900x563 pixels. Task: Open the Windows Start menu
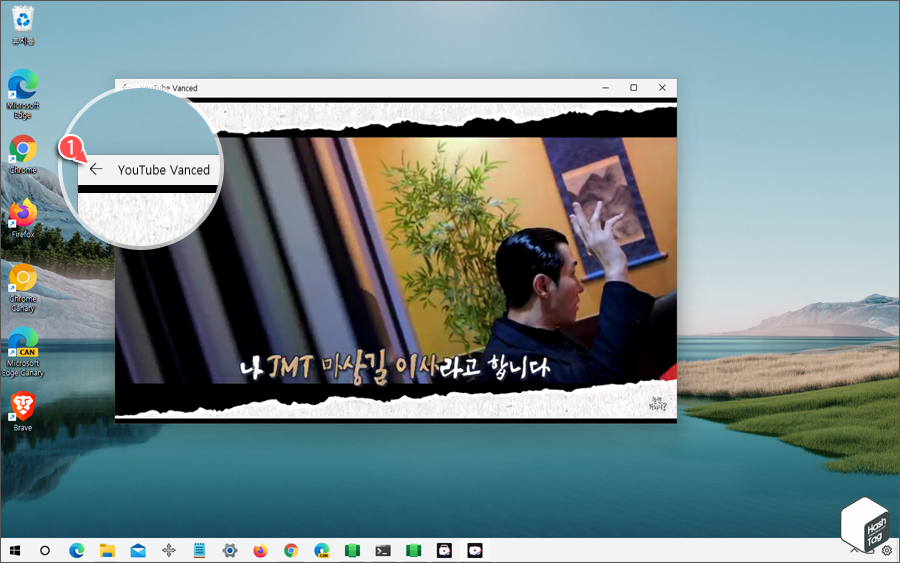coord(15,551)
